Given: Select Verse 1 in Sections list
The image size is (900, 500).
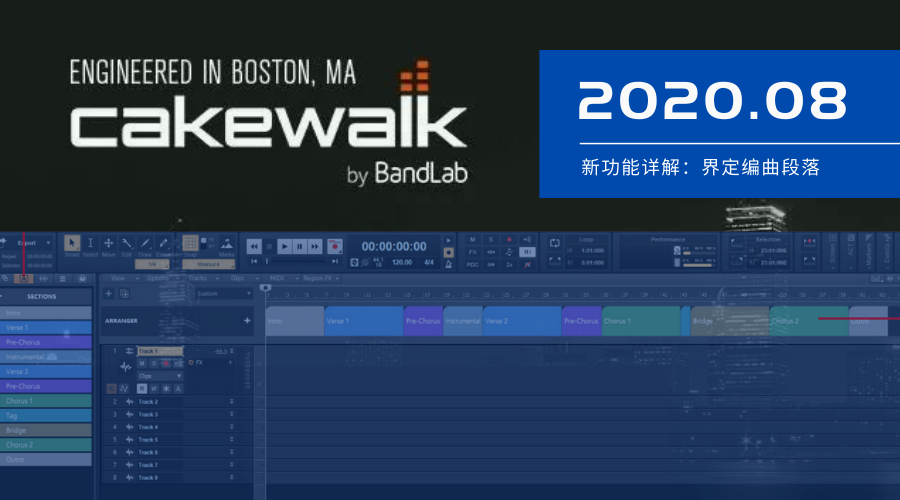Looking at the screenshot, I should 46,328.
